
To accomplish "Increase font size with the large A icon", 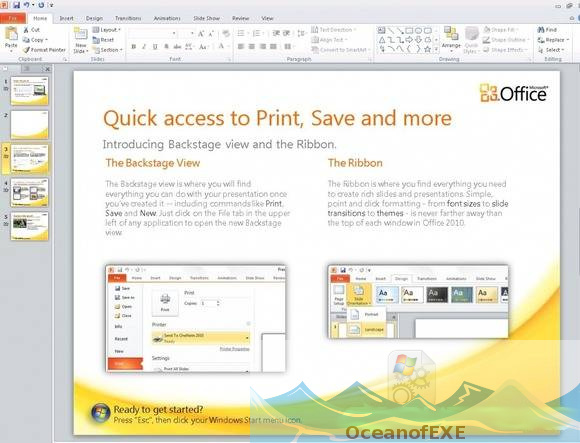I will (x=201, y=34).
